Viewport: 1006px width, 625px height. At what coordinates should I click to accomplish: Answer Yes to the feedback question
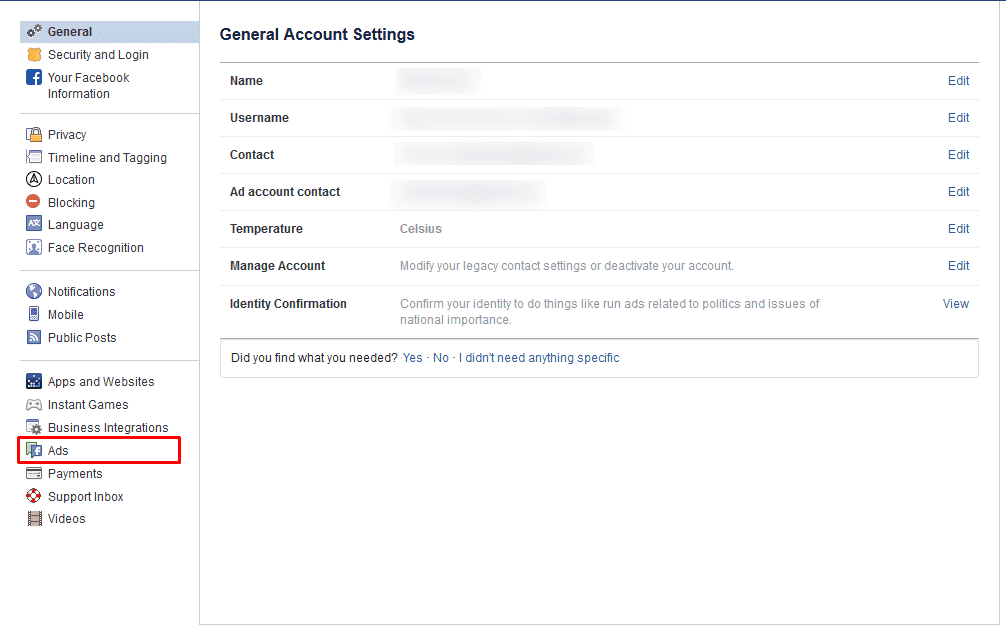412,358
